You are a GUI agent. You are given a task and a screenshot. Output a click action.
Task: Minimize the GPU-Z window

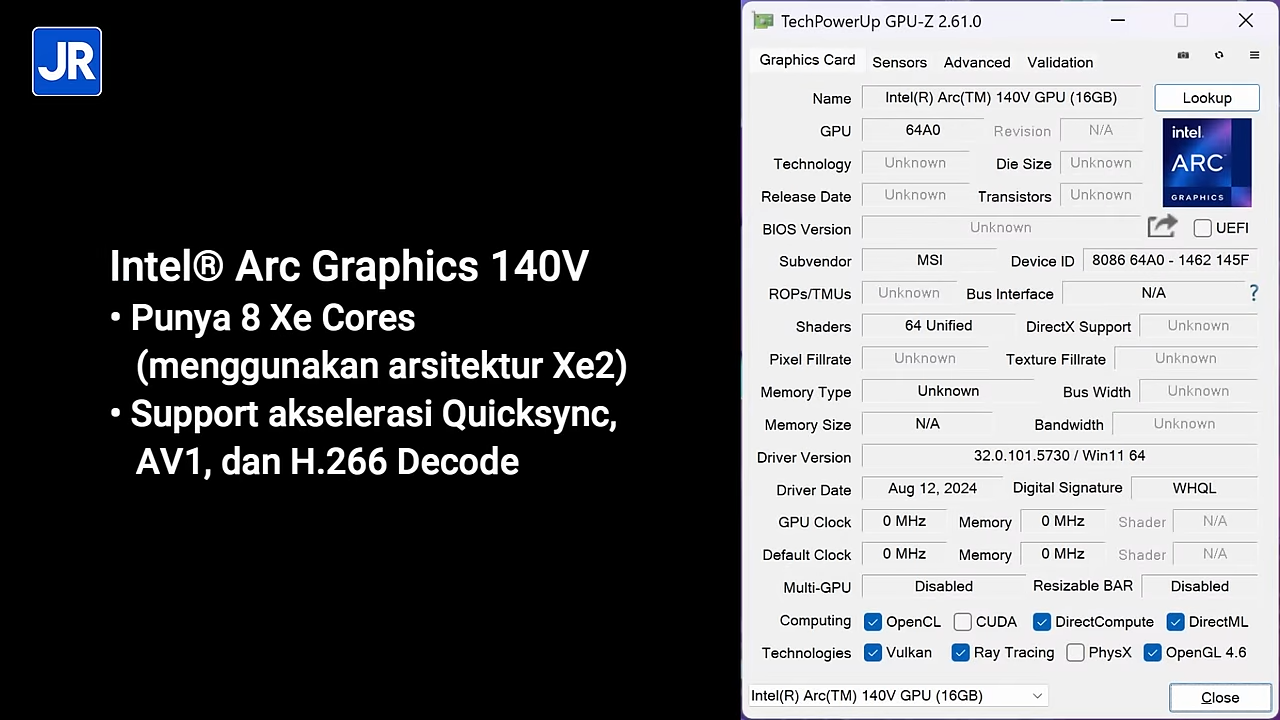pyautogui.click(x=1118, y=21)
